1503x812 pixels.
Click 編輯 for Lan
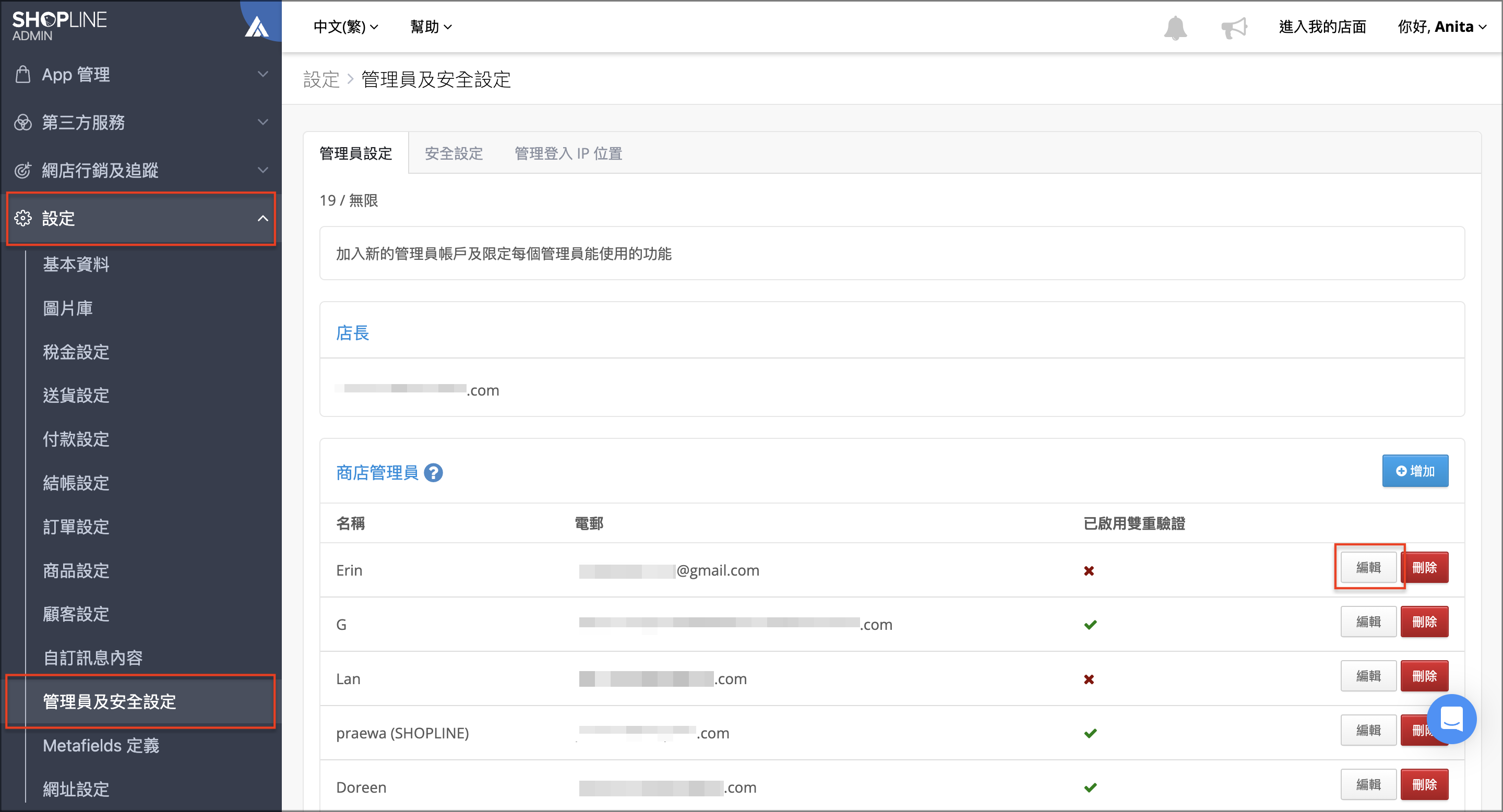tap(1368, 676)
